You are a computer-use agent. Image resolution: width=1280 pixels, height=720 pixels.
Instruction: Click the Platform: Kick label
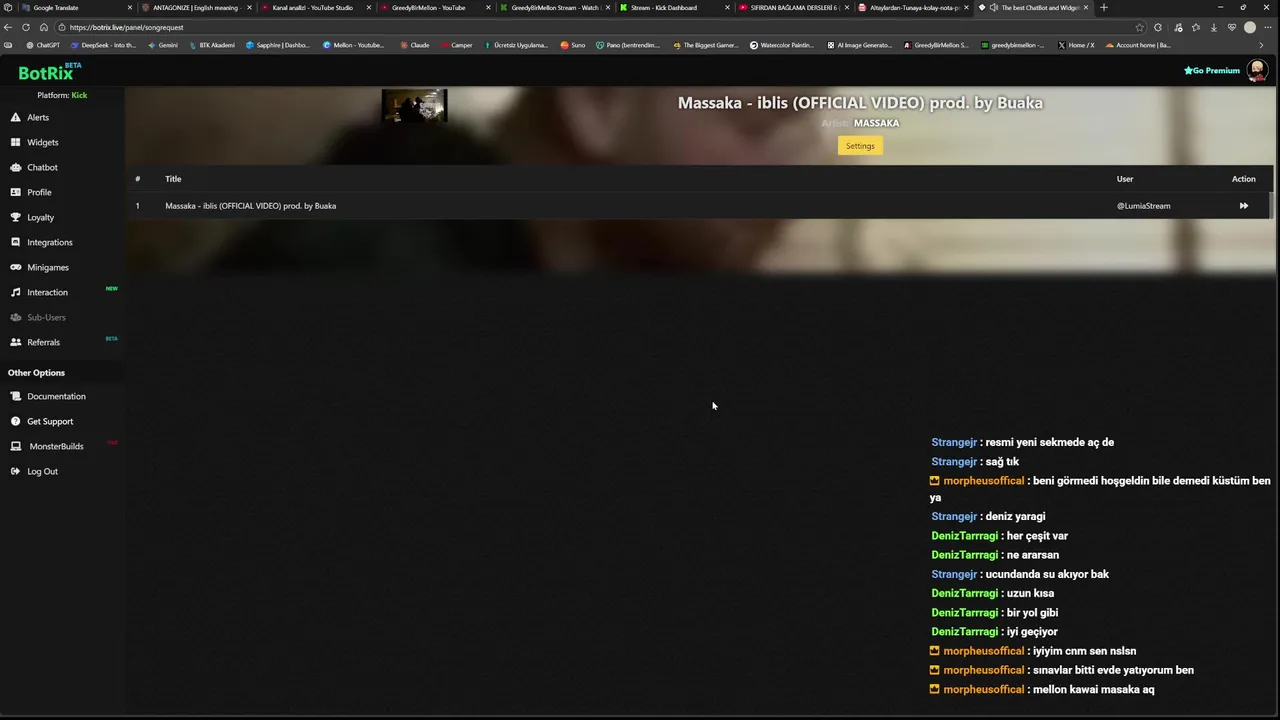click(62, 95)
